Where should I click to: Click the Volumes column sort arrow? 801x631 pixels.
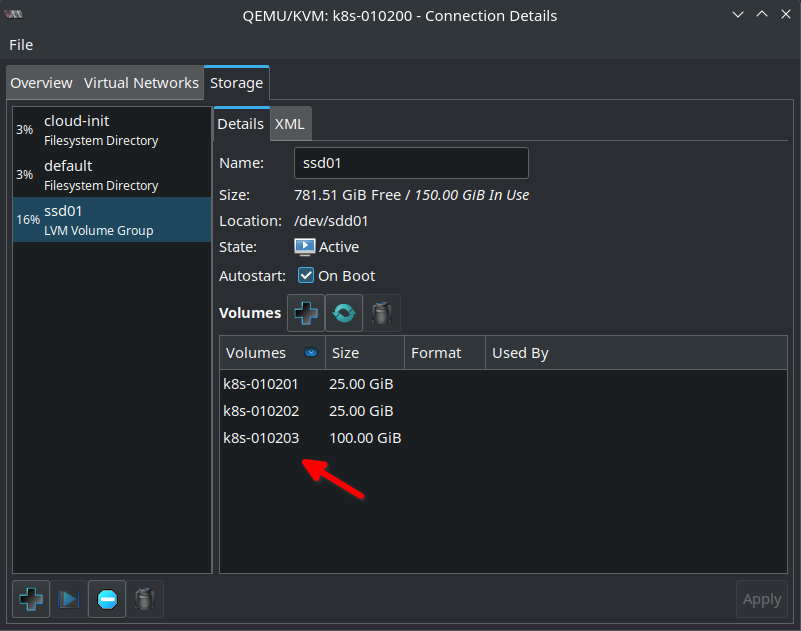311,352
